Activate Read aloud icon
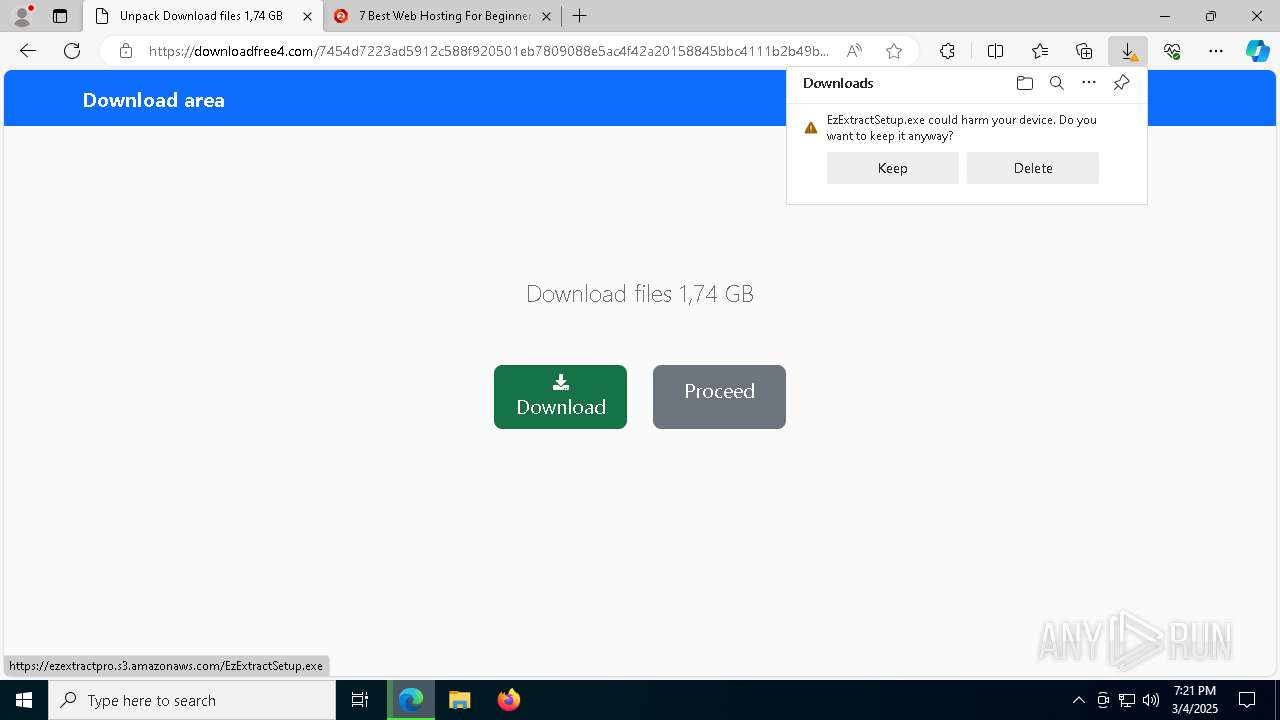 click(x=854, y=51)
